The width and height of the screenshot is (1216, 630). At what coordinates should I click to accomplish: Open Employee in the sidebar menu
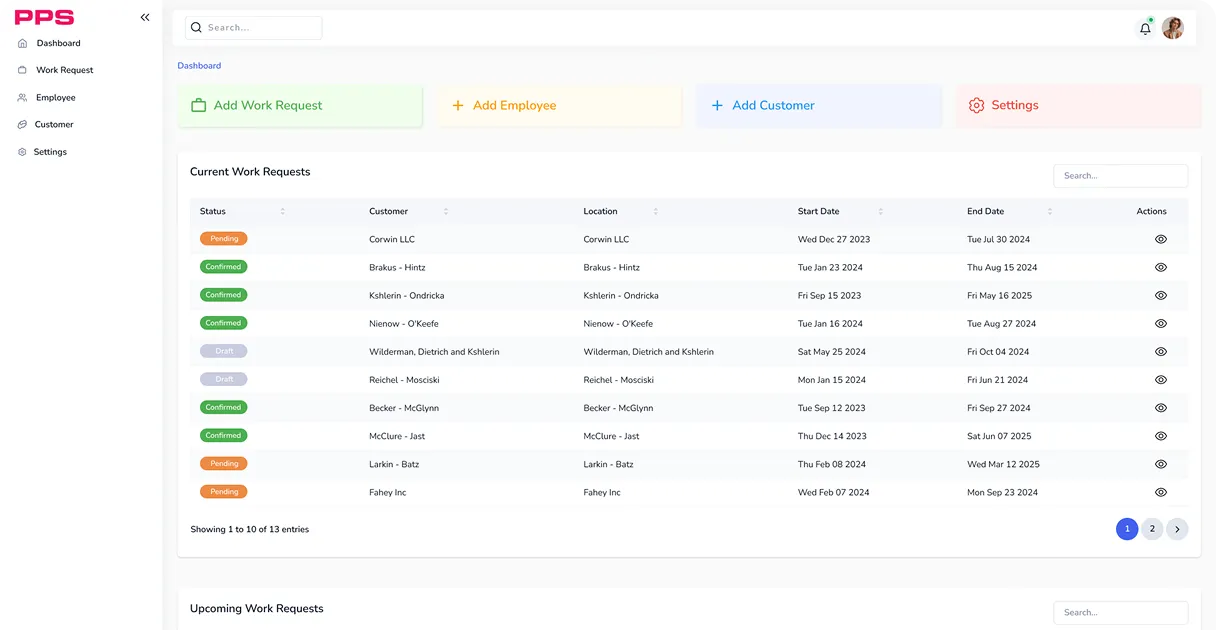click(56, 98)
